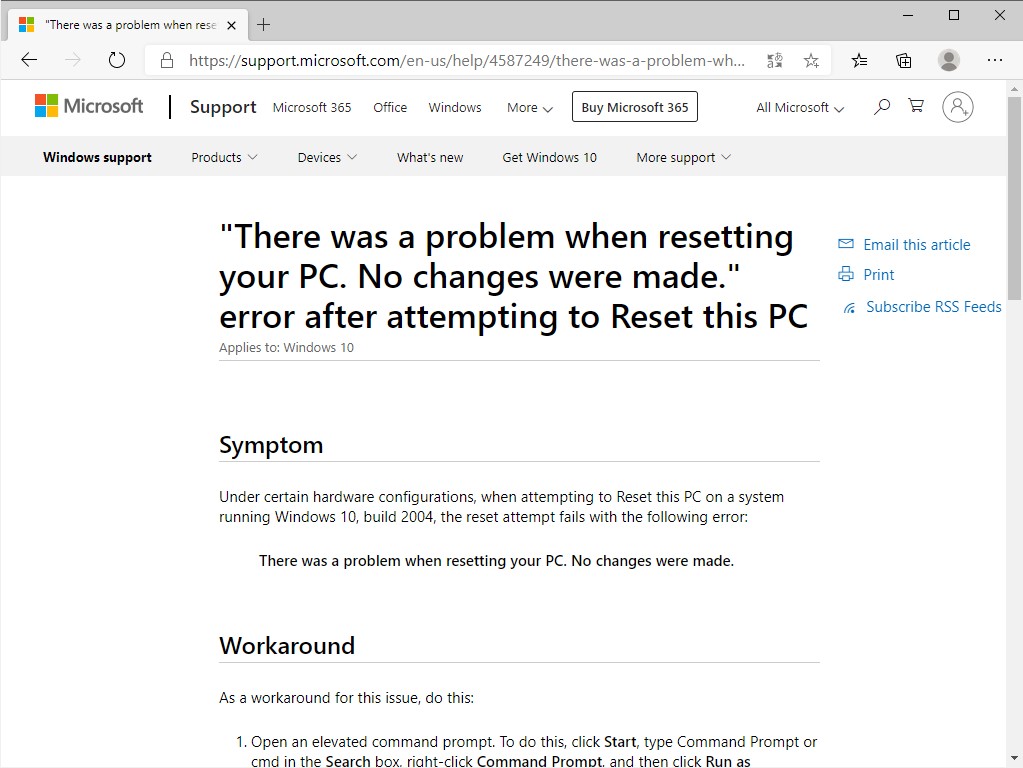1023x768 pixels.
Task: Expand the Devices menu
Action: [x=327, y=157]
